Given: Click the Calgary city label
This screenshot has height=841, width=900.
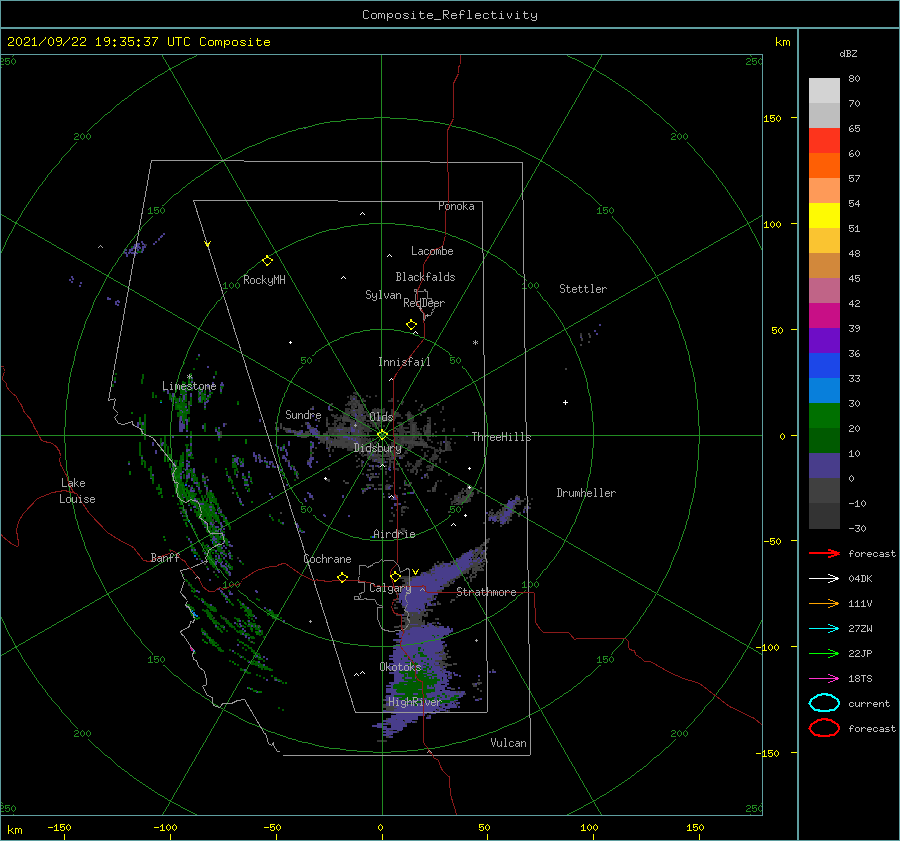Looking at the screenshot, I should [x=390, y=588].
